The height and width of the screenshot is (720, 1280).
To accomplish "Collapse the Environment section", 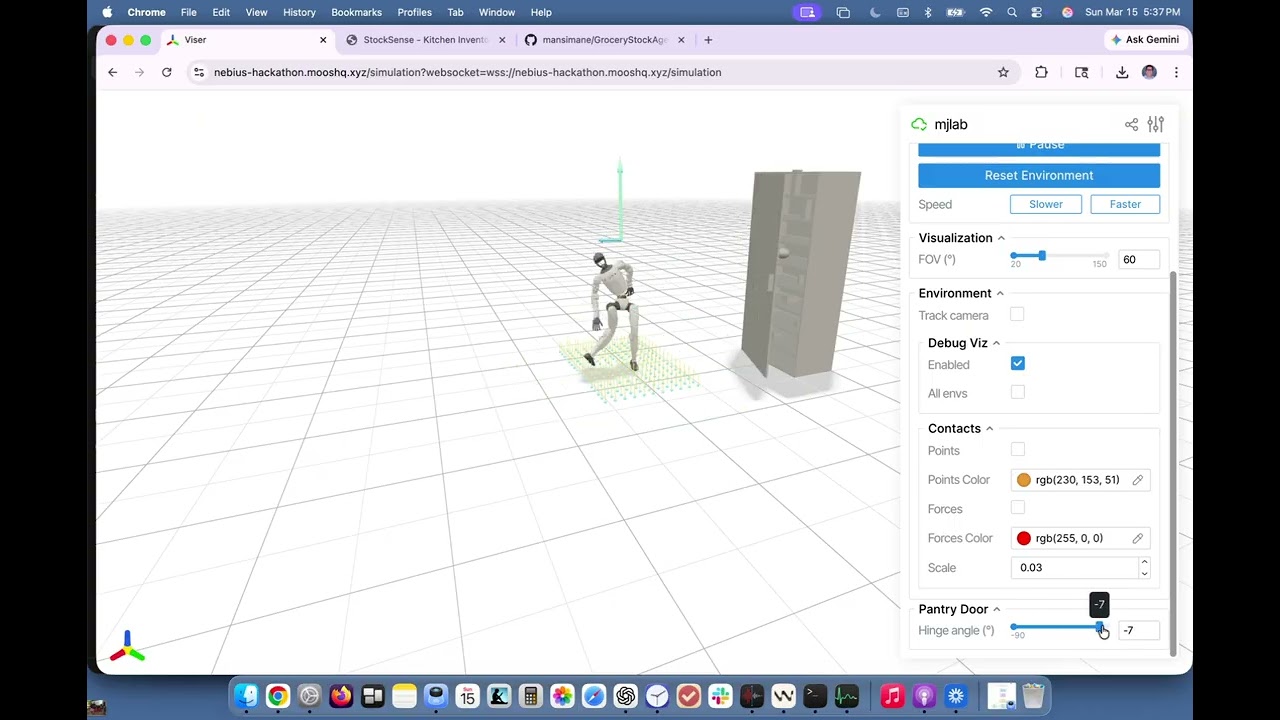I will pyautogui.click(x=961, y=293).
